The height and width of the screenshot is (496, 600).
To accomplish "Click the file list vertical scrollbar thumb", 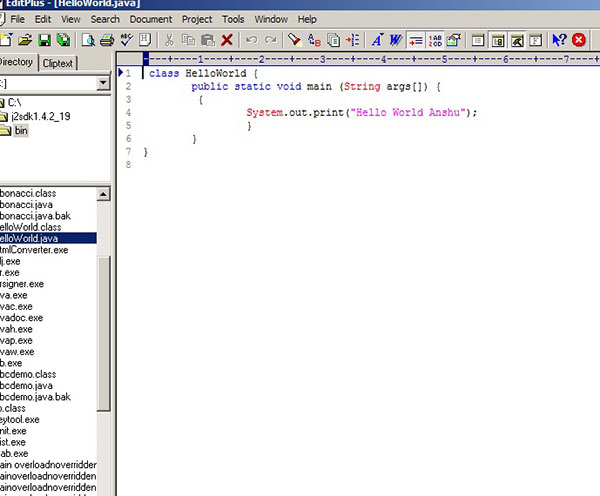I will [x=103, y=333].
